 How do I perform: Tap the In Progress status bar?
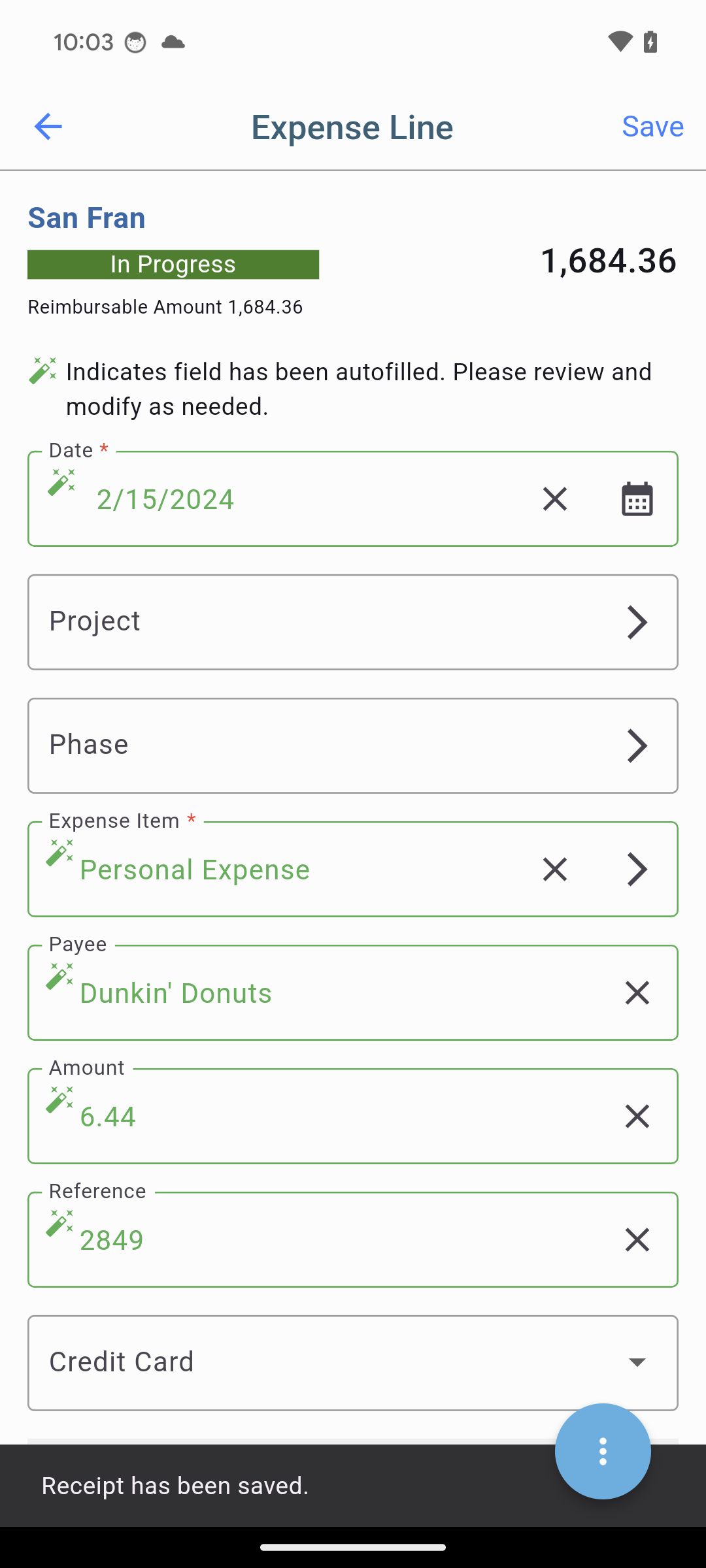point(173,265)
